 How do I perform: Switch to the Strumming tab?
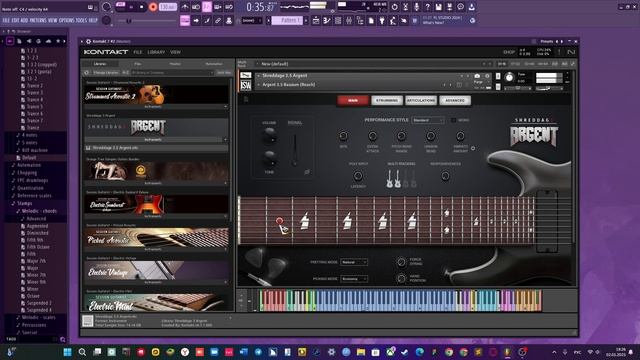tap(387, 100)
